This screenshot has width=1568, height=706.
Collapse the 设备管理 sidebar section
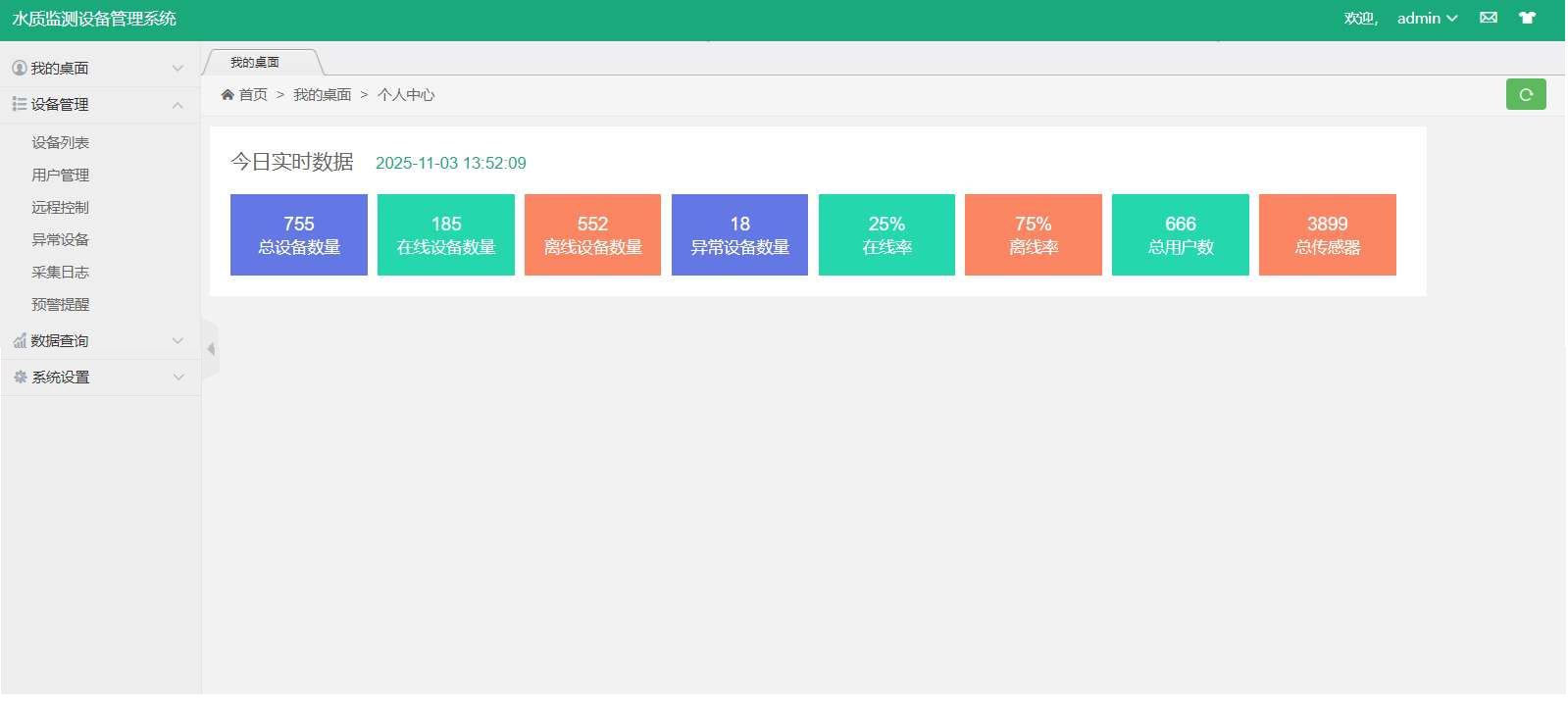[98, 104]
